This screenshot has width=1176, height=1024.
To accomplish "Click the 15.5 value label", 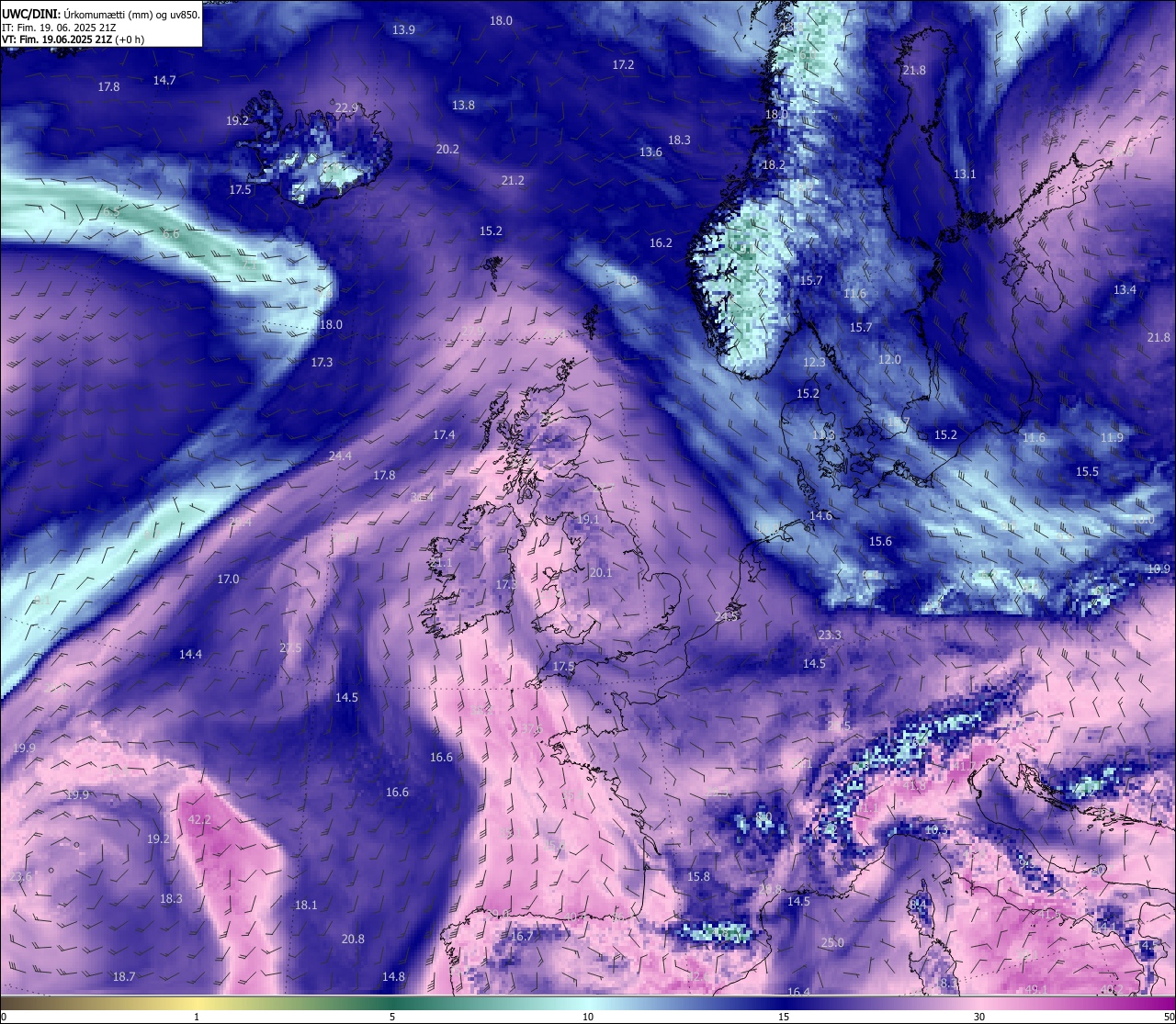I will pyautogui.click(x=1087, y=471).
